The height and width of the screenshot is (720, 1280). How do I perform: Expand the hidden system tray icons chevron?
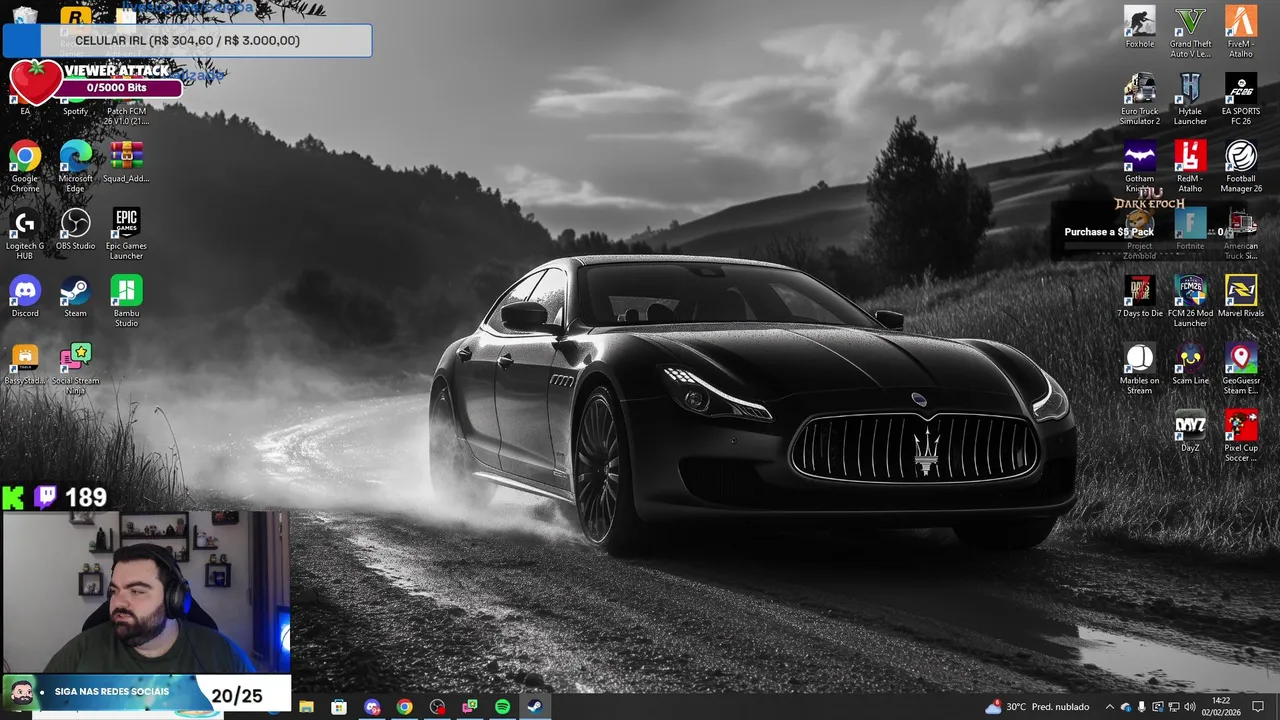(1109, 707)
